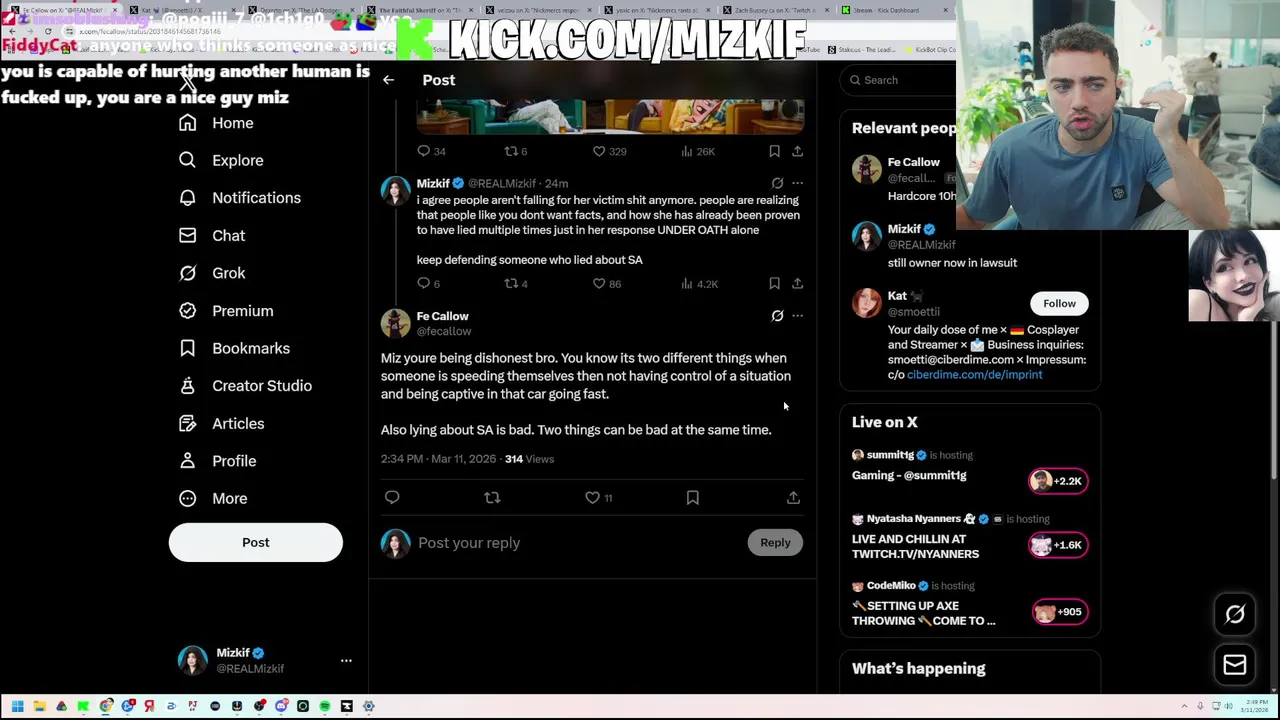Open Chat in the sidebar
Viewport: 1280px width, 720px height.
[212, 236]
